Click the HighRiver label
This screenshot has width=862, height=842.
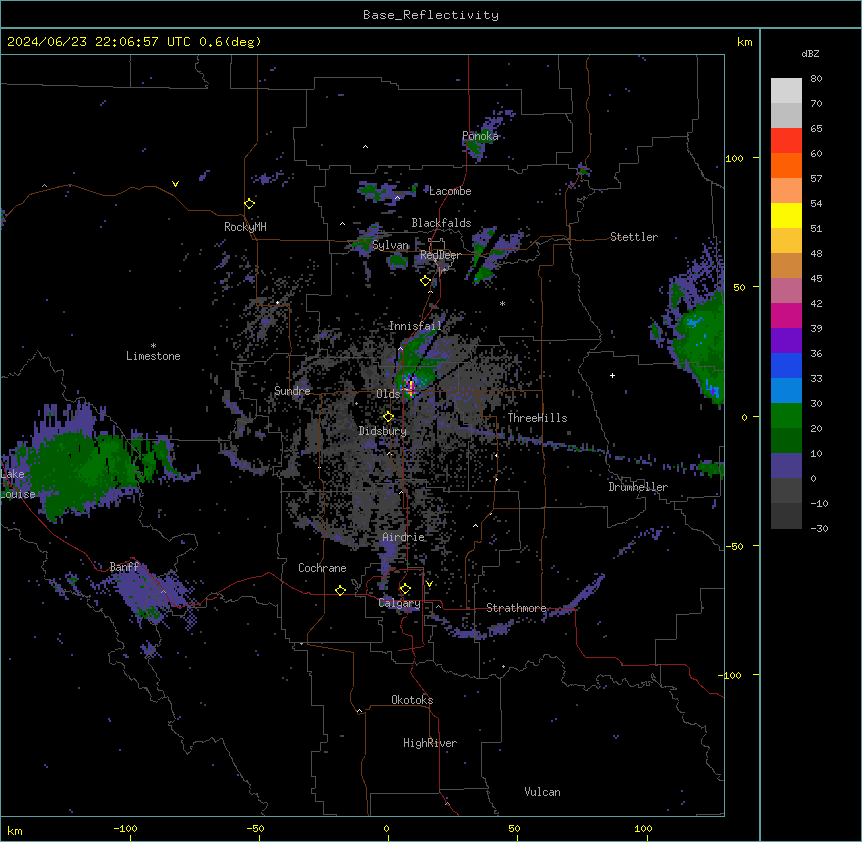pos(430,743)
